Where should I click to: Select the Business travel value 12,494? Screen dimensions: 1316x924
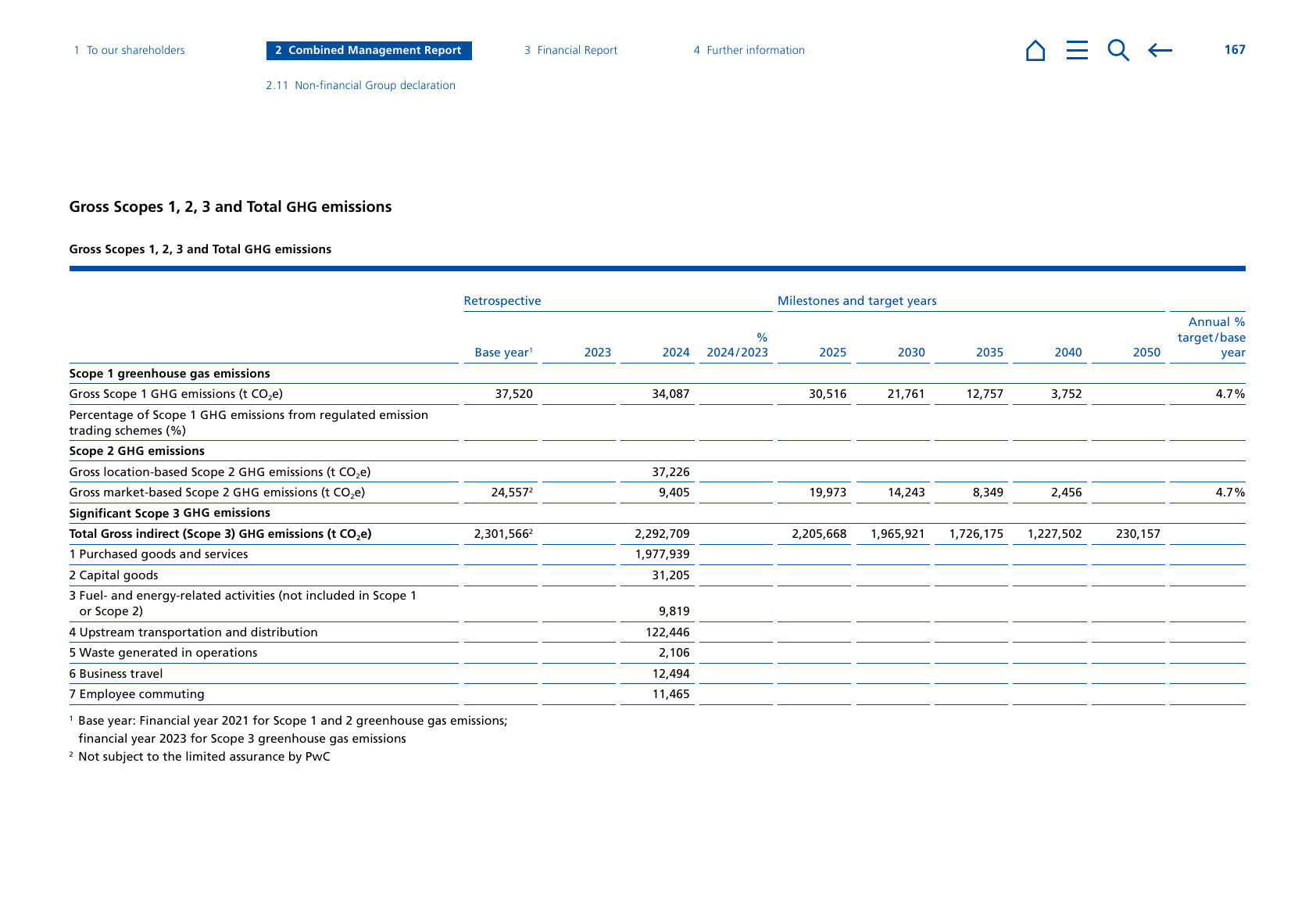tap(671, 674)
